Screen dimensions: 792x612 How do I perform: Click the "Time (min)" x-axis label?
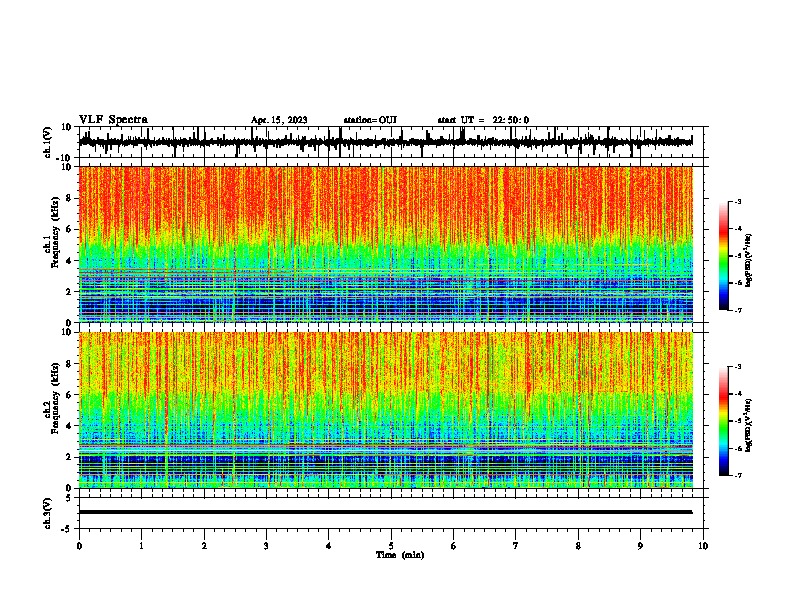(400, 555)
